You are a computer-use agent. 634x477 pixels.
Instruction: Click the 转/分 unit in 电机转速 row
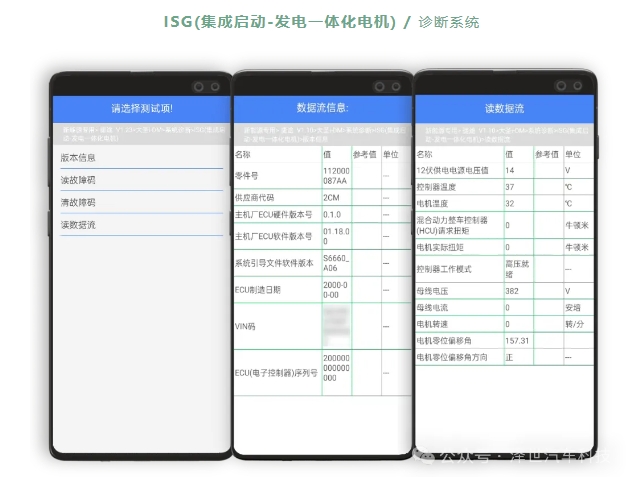click(574, 324)
